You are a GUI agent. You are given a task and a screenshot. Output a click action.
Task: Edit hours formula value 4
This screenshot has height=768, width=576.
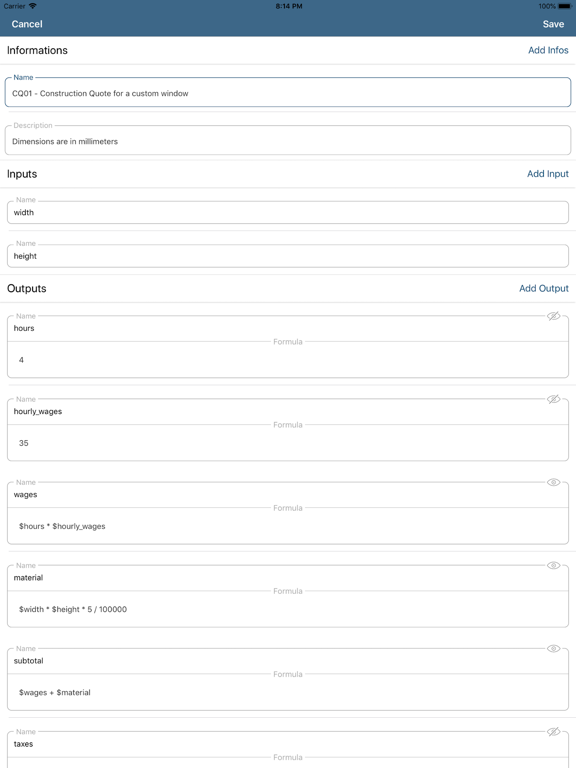tap(288, 360)
